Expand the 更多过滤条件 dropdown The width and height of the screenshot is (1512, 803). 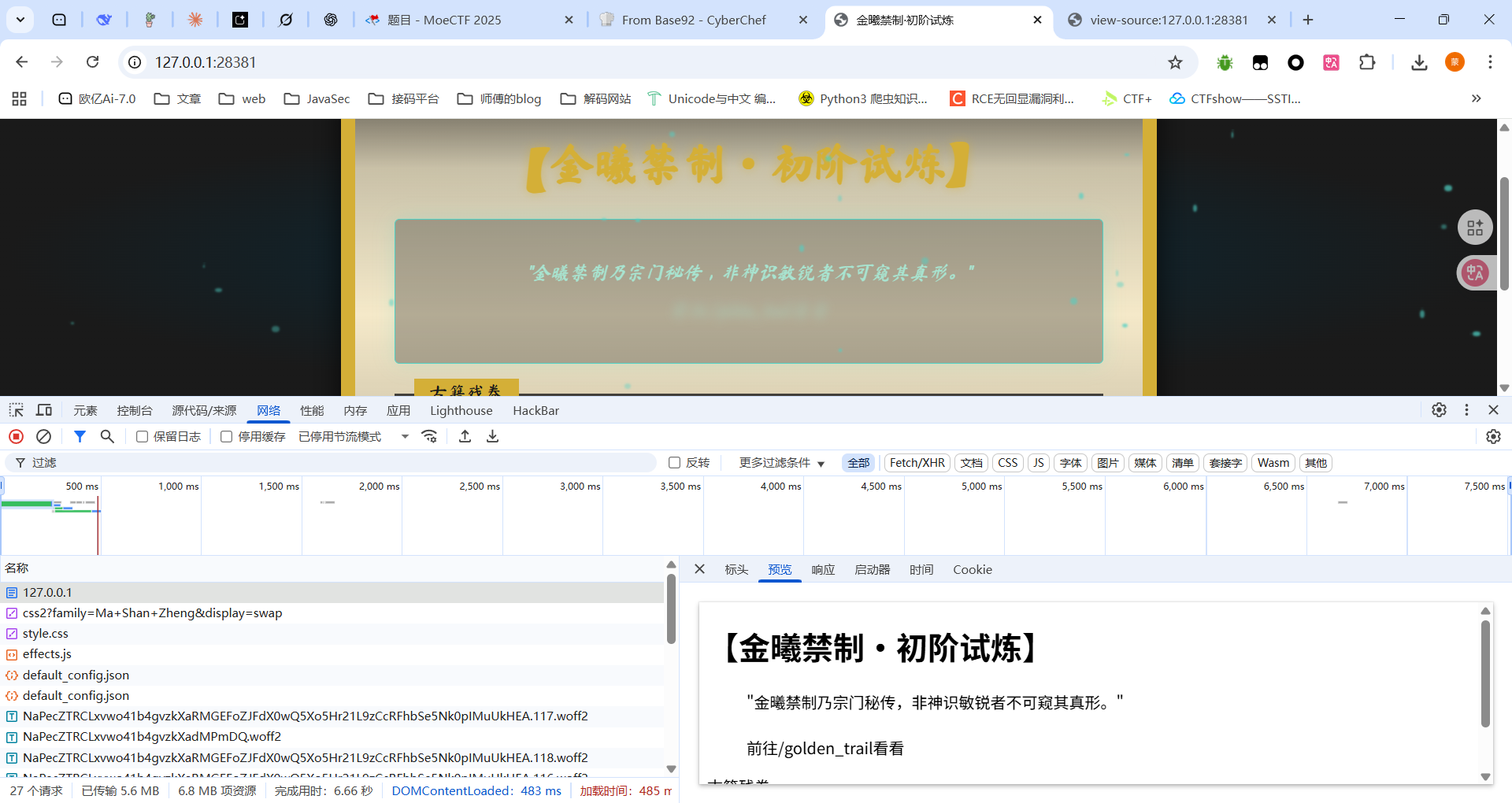(781, 463)
